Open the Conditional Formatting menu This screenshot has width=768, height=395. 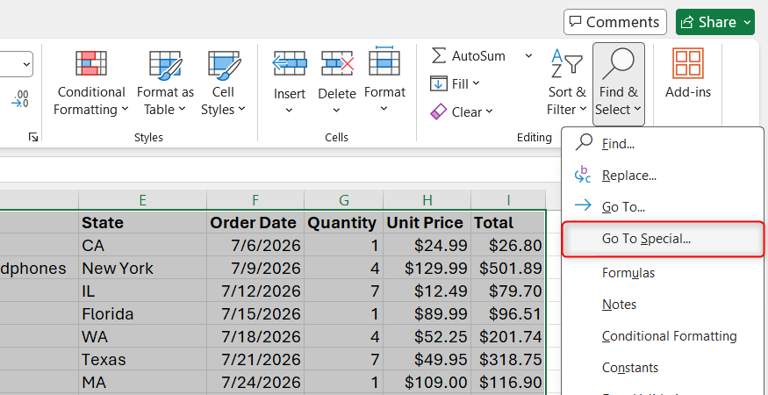(x=91, y=82)
